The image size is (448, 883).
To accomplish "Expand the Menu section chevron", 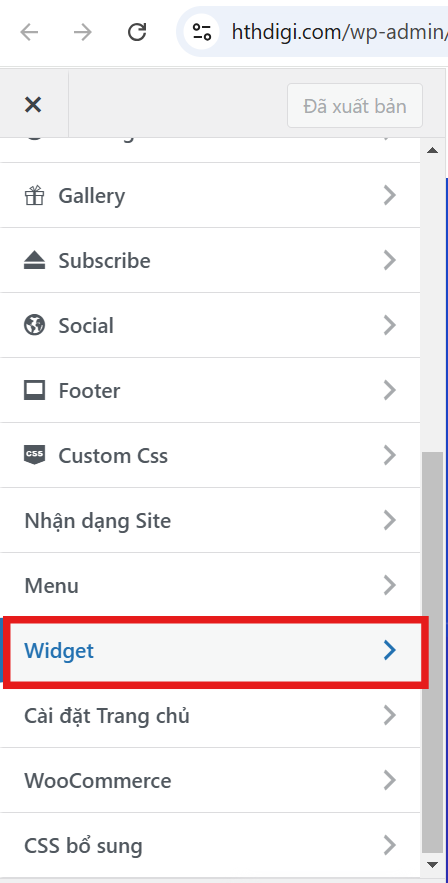I will pyautogui.click(x=389, y=586).
